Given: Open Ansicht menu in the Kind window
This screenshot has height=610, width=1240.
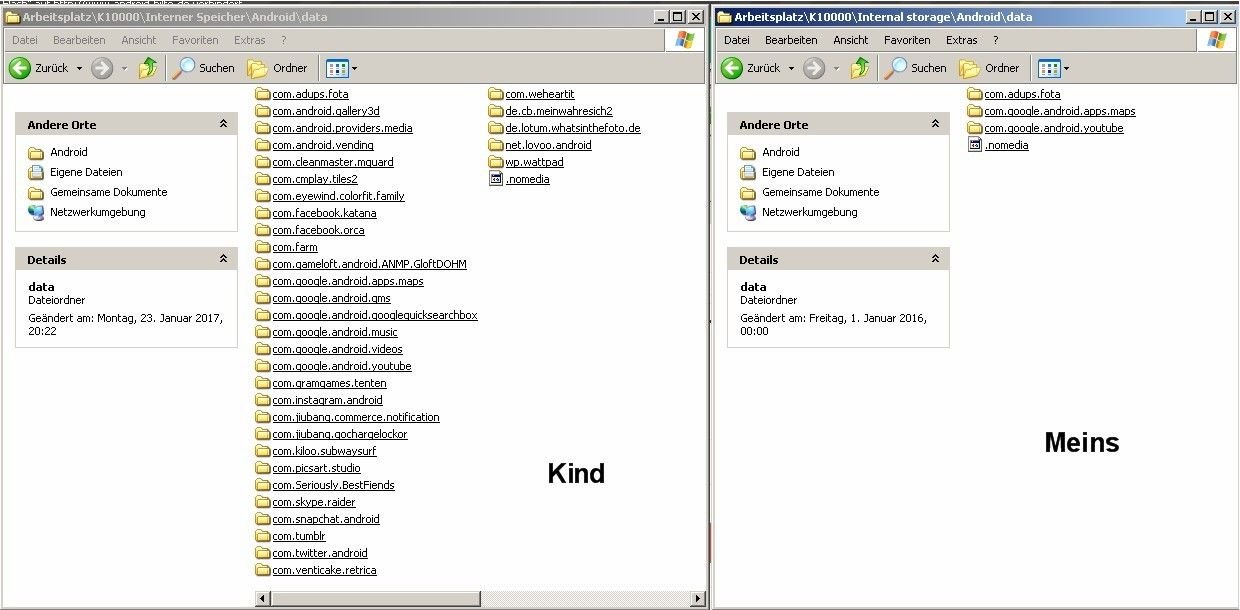Looking at the screenshot, I should 139,40.
